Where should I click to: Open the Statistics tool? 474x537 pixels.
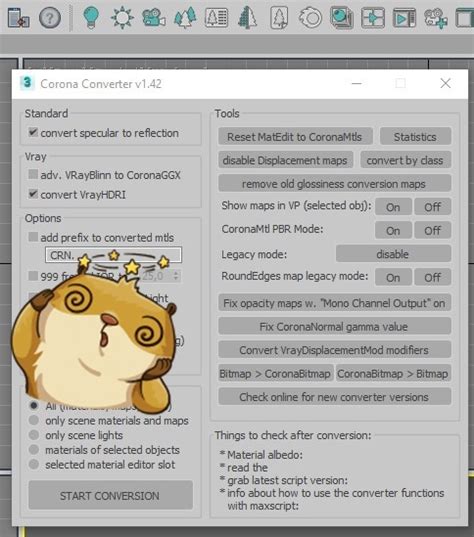coord(415,137)
